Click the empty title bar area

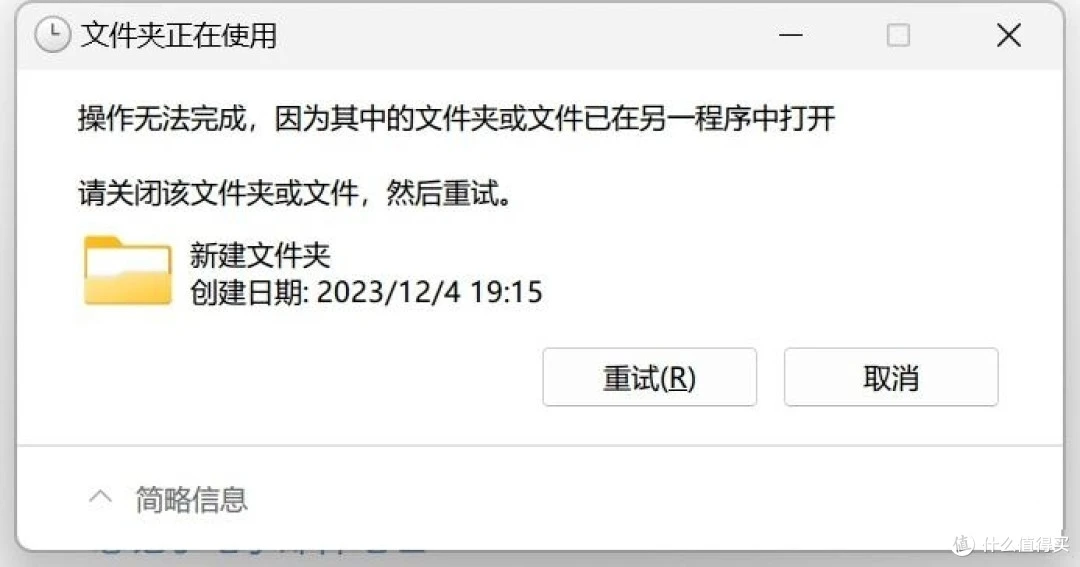tap(523, 35)
